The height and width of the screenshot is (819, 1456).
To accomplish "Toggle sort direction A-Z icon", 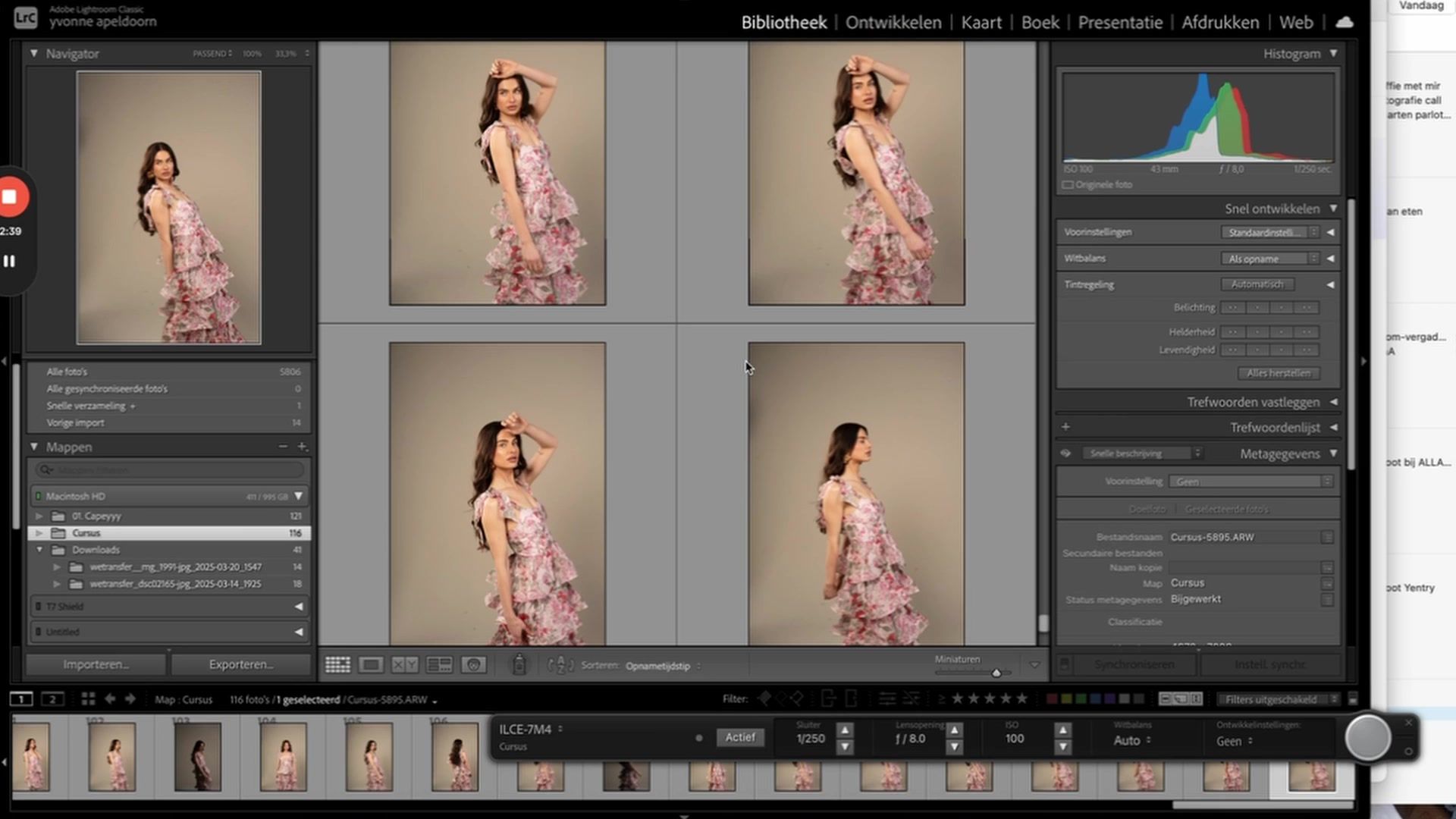I will pyautogui.click(x=560, y=665).
